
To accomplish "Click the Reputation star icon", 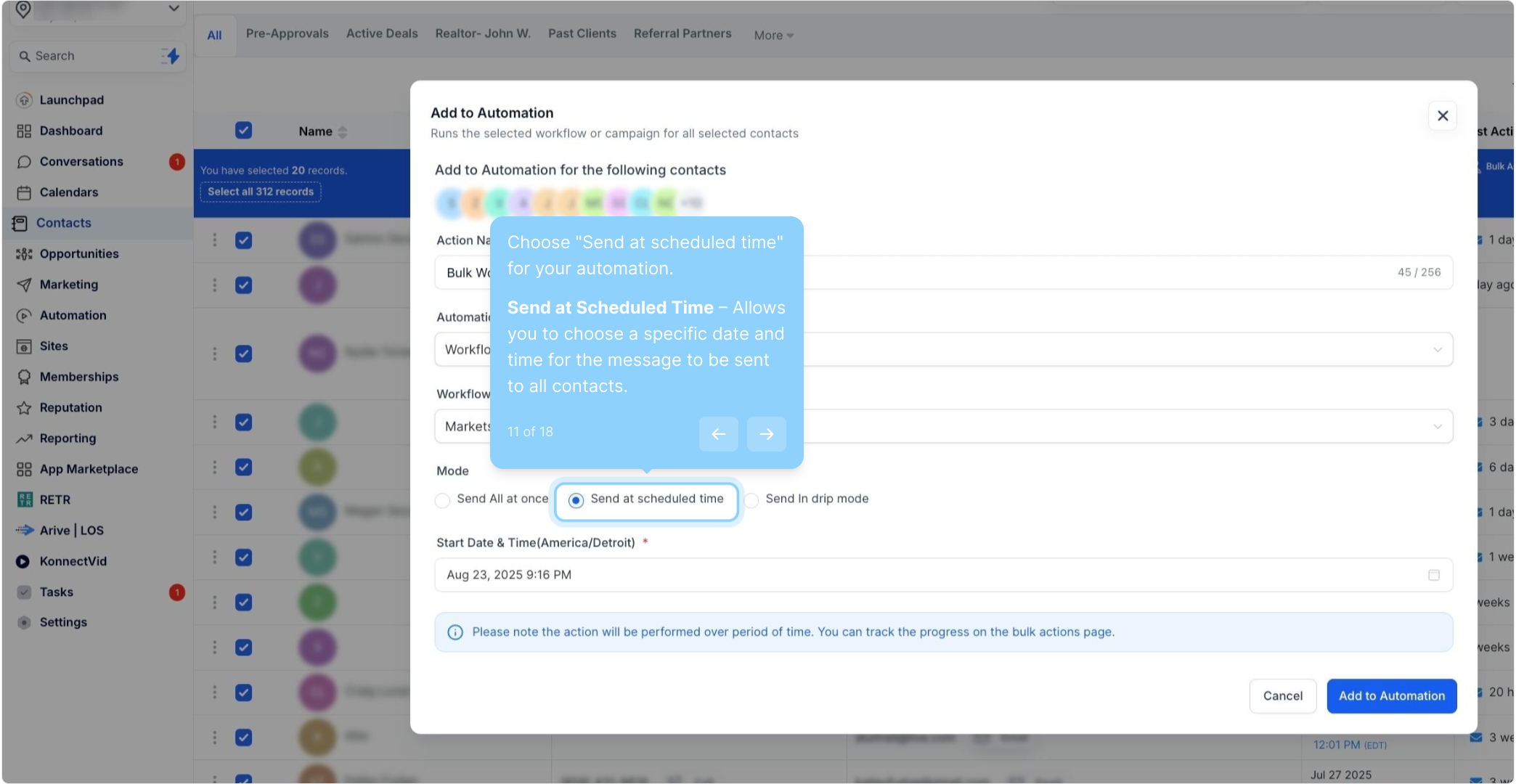I will pos(24,408).
